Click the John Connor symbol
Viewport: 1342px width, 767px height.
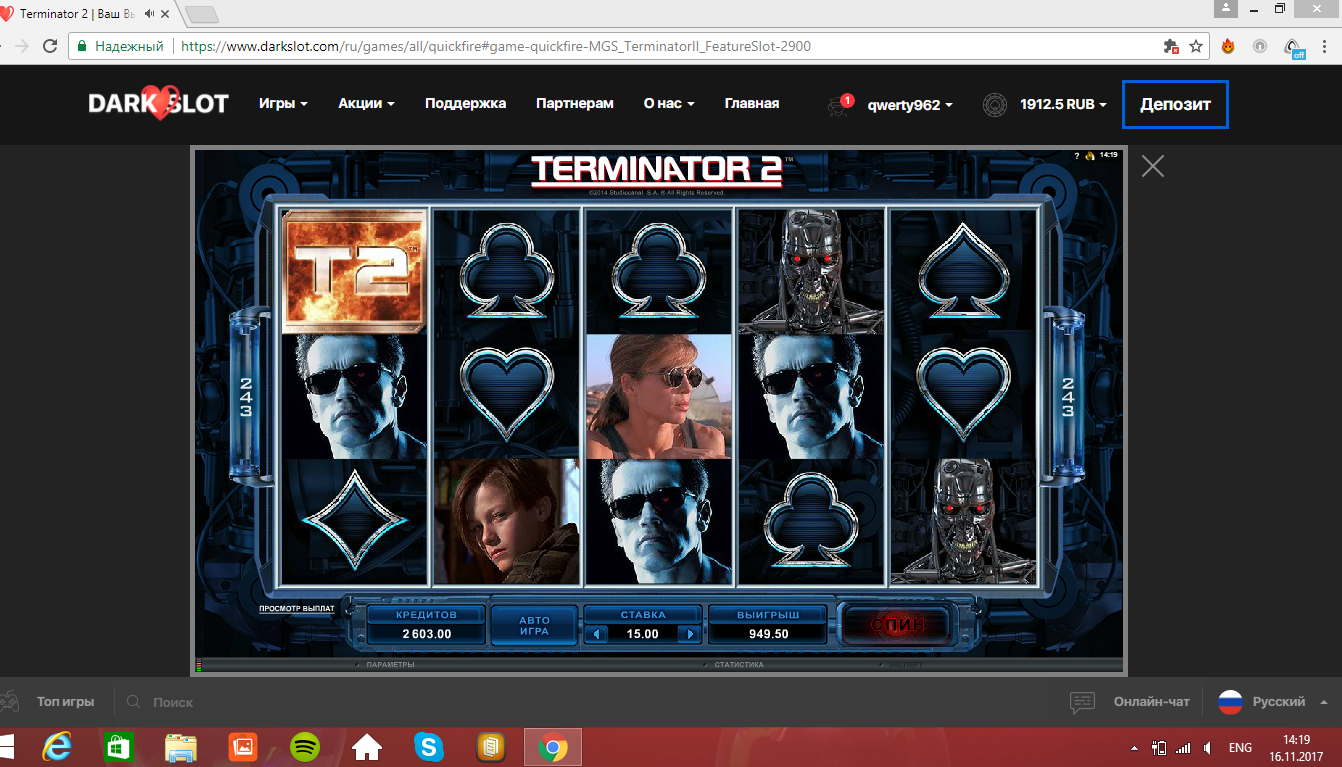pyautogui.click(x=507, y=521)
